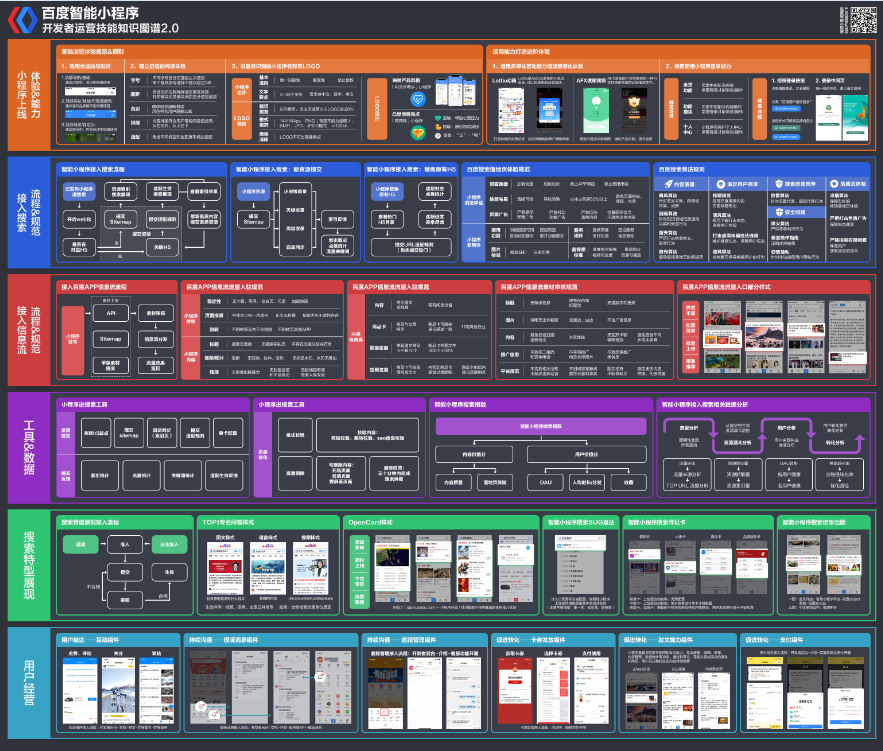
Task: Click the shield icon beside 安全问题
Action: (x=779, y=212)
